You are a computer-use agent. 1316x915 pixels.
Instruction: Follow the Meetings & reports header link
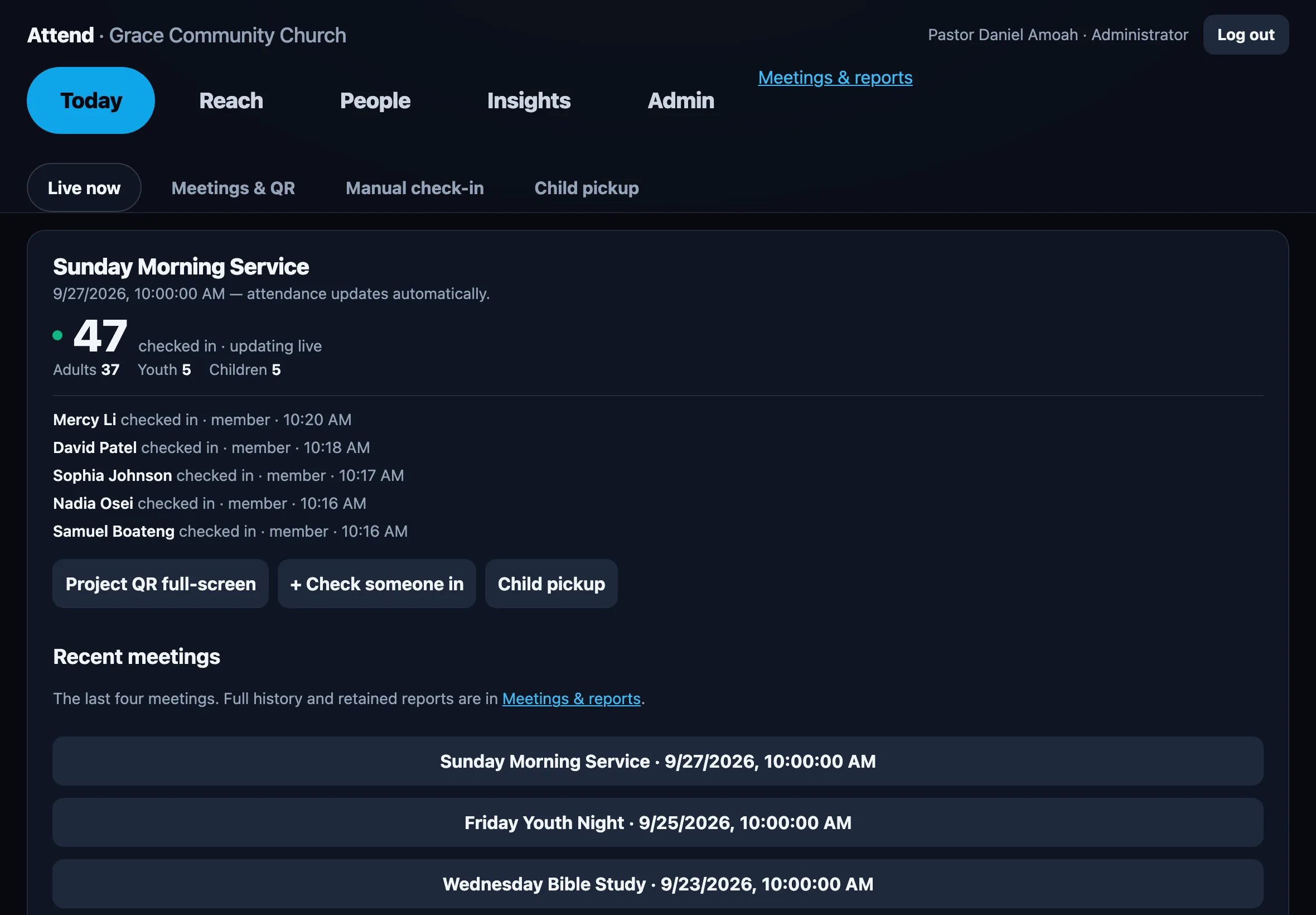tap(835, 78)
